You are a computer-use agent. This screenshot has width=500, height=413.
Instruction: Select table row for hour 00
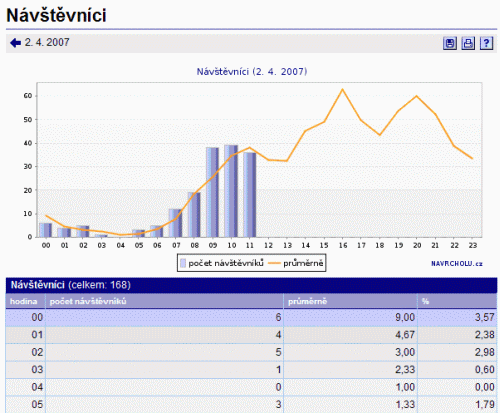(251, 317)
